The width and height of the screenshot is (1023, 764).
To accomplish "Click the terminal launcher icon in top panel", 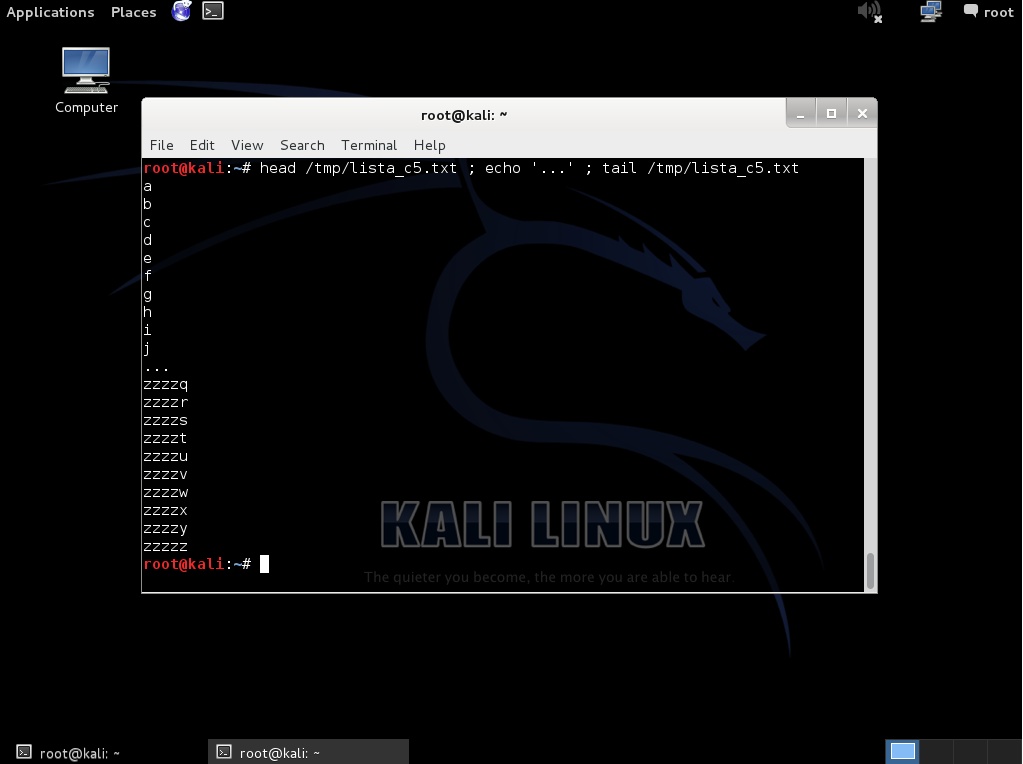I will 213,12.
